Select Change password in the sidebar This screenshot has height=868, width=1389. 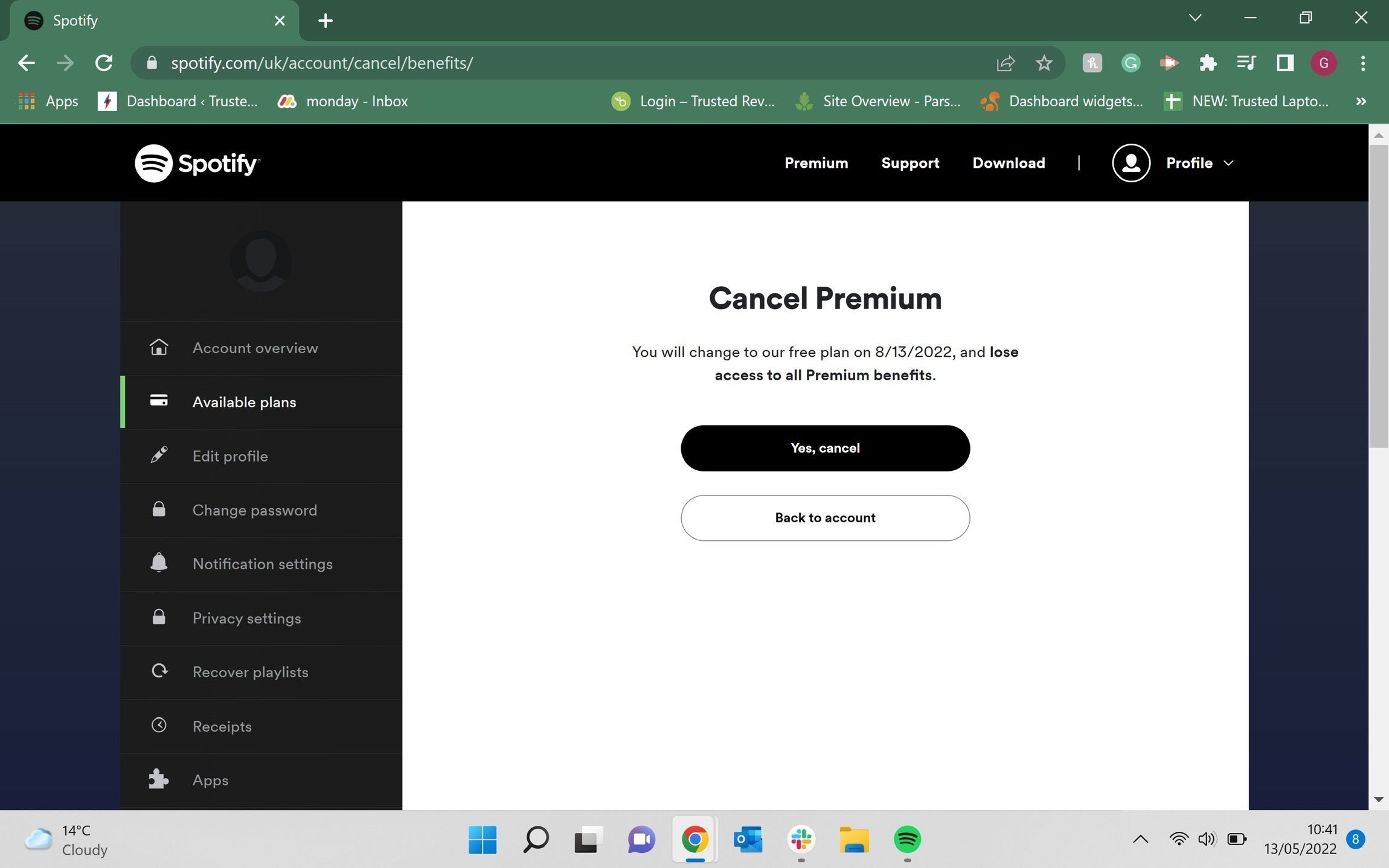click(261, 510)
